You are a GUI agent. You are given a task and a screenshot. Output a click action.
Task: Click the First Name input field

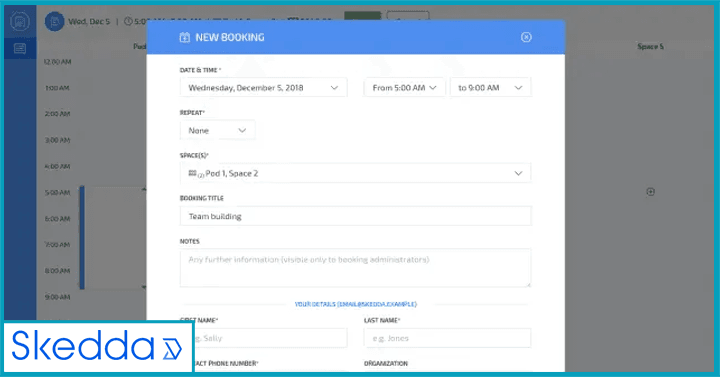[x=270, y=338]
